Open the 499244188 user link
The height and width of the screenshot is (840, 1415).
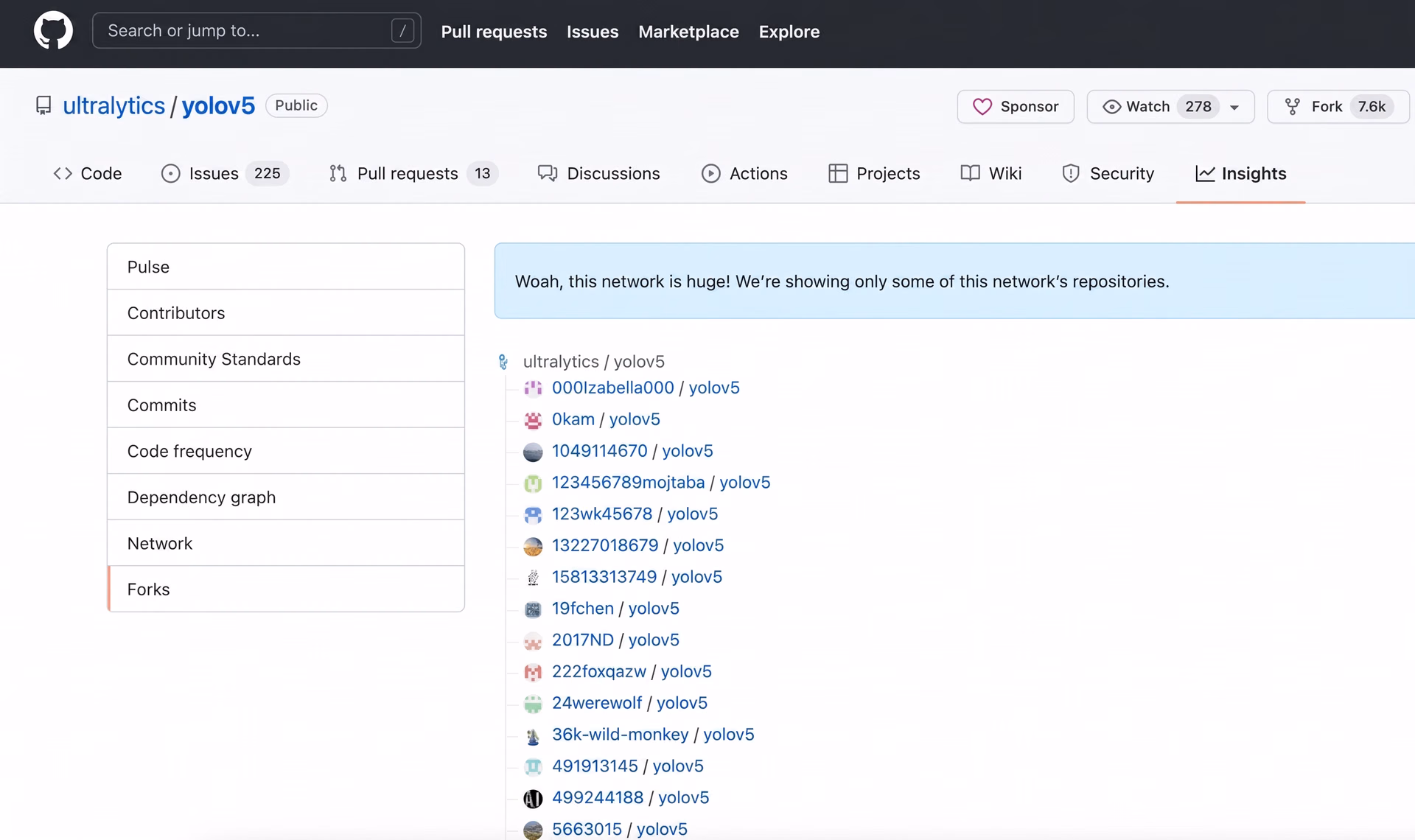tap(598, 798)
